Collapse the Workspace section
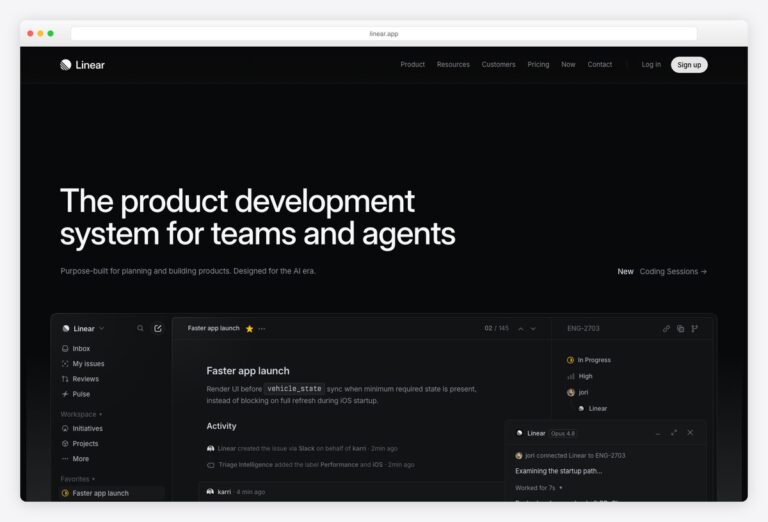The width and height of the screenshot is (768, 522). pos(81,414)
